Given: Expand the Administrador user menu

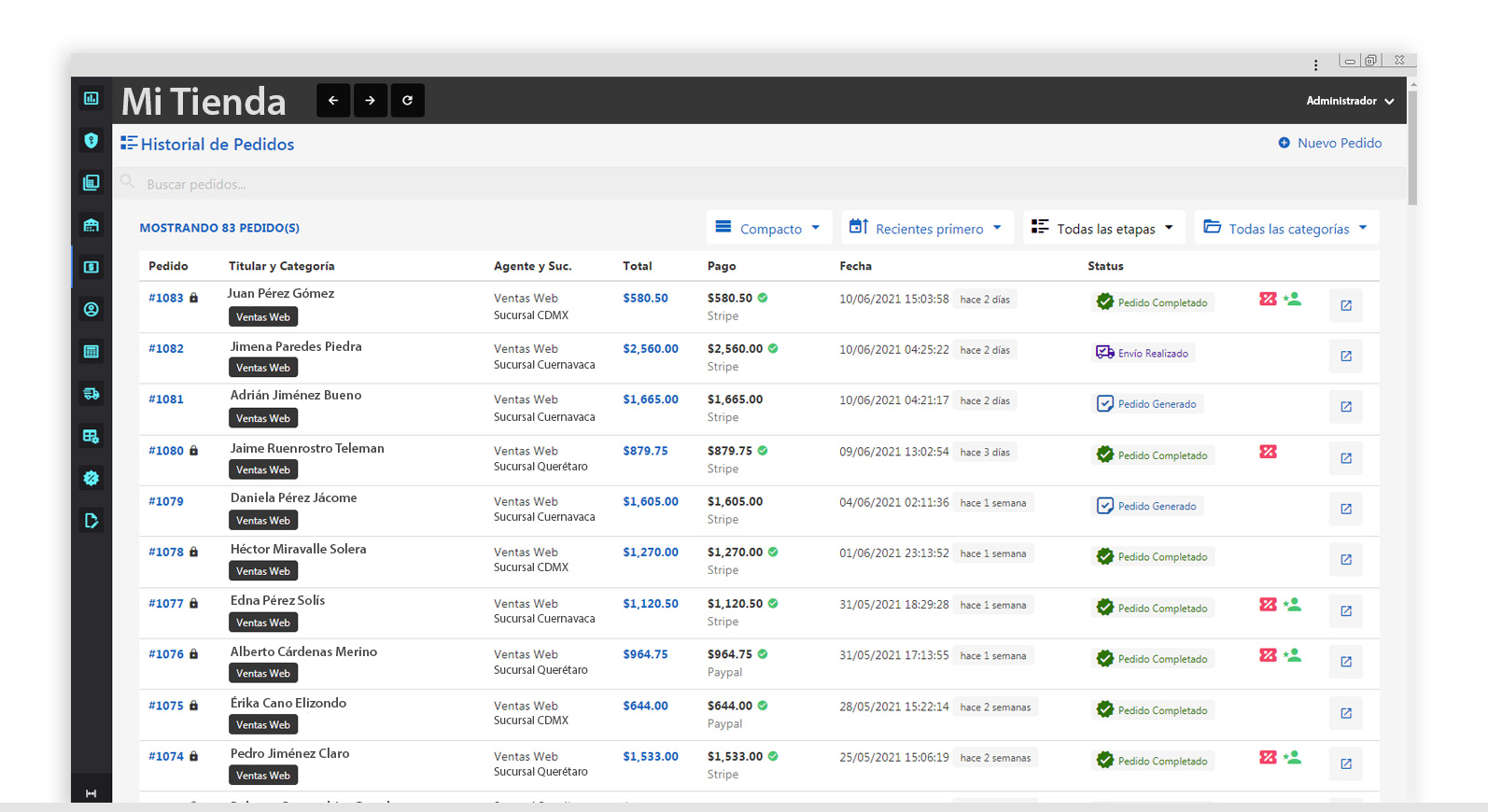Looking at the screenshot, I should point(1350,101).
